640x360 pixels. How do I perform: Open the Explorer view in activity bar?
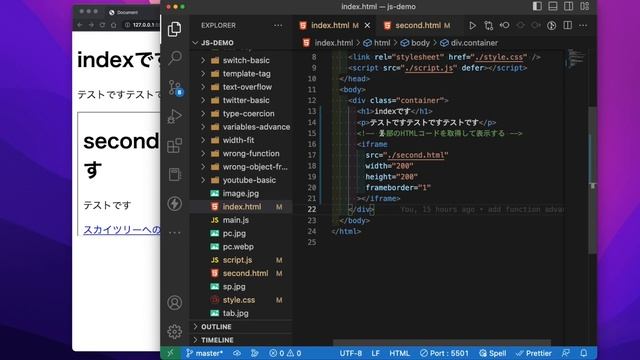(175, 29)
